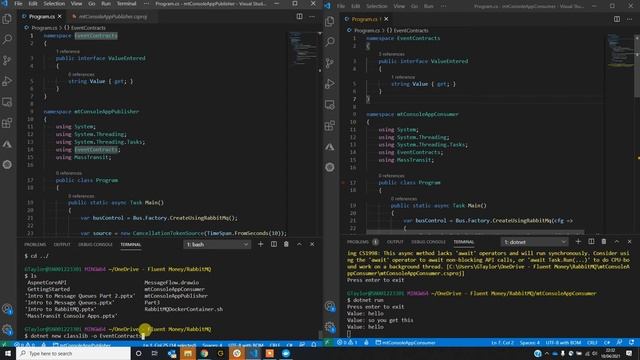
Task: Open Manage gear in Publisher window
Action: pos(7,329)
